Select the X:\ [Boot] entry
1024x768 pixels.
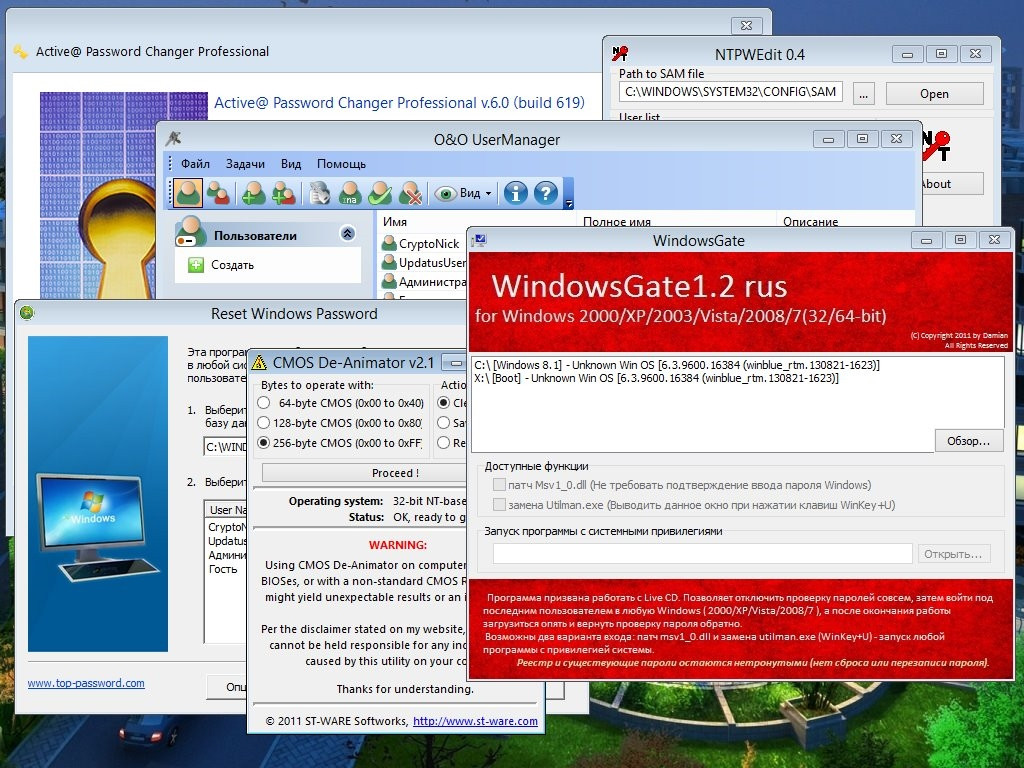tap(656, 378)
